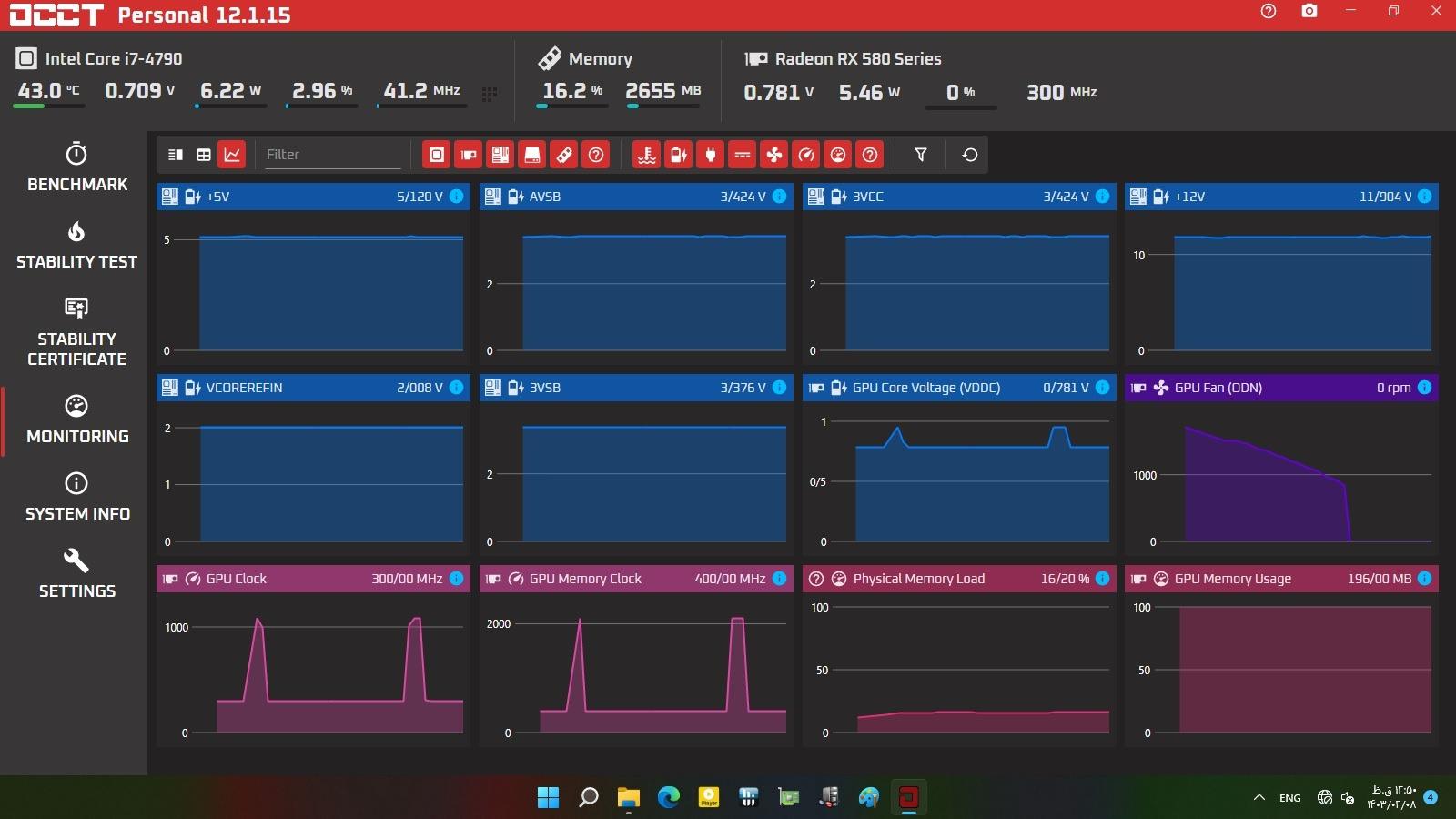The height and width of the screenshot is (819, 1456).
Task: Switch to the graph view layout
Action: (x=232, y=155)
